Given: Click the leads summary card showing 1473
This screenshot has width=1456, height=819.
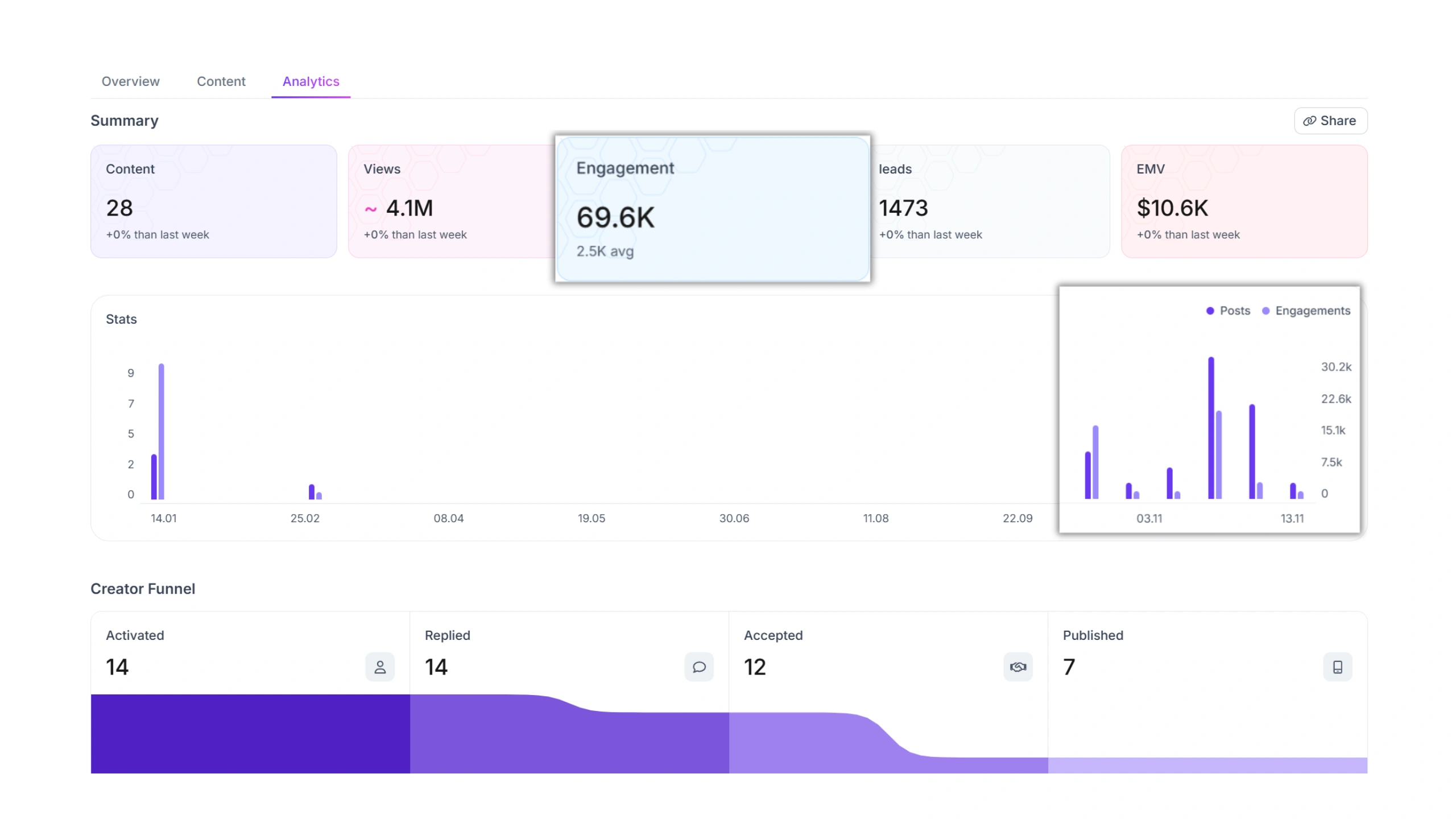Looking at the screenshot, I should coord(990,201).
